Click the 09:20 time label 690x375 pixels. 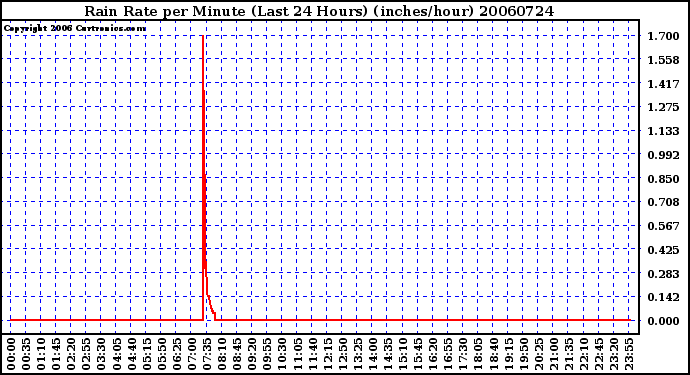pyautogui.click(x=252, y=355)
